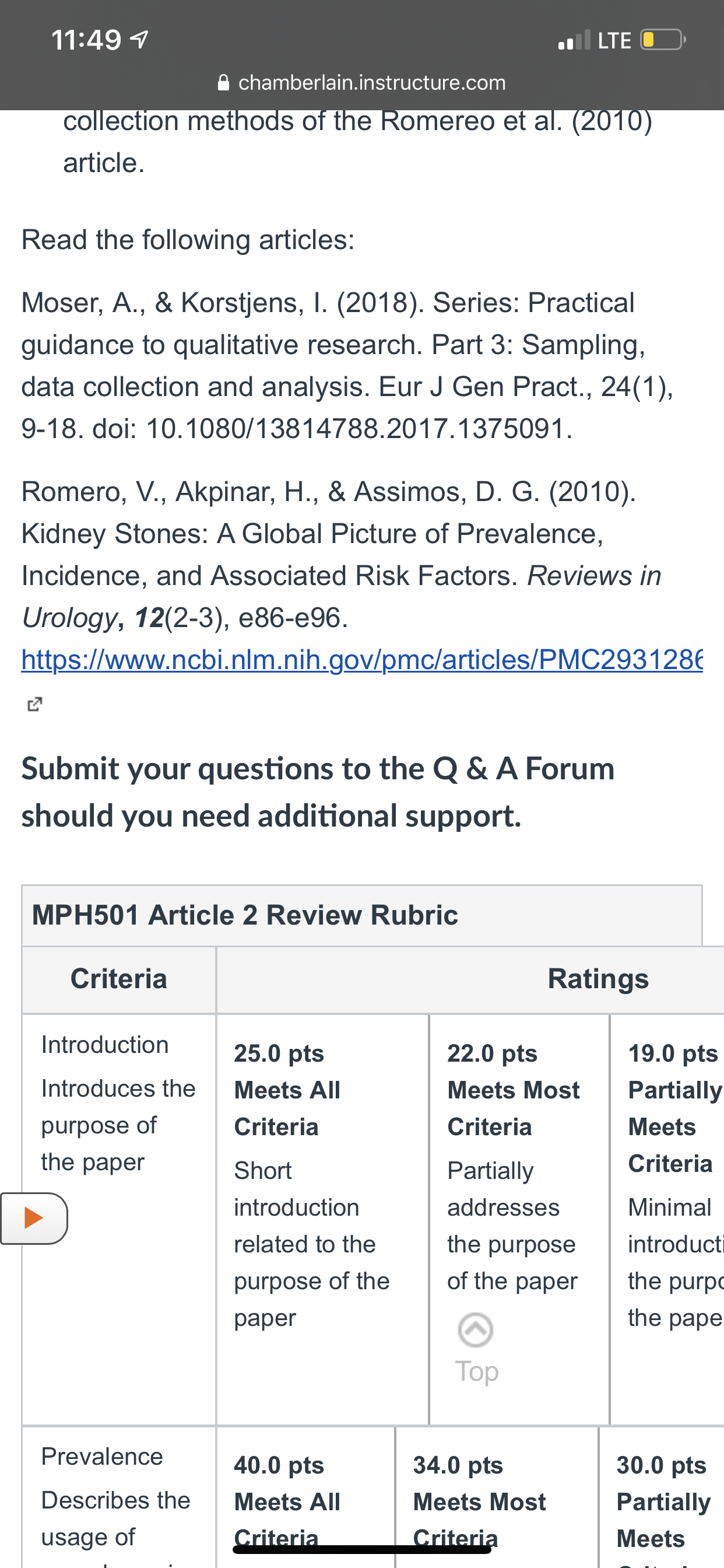Screen dimensions: 724x1568
Task: Tap the location arrow beside the time
Action: 140,40
